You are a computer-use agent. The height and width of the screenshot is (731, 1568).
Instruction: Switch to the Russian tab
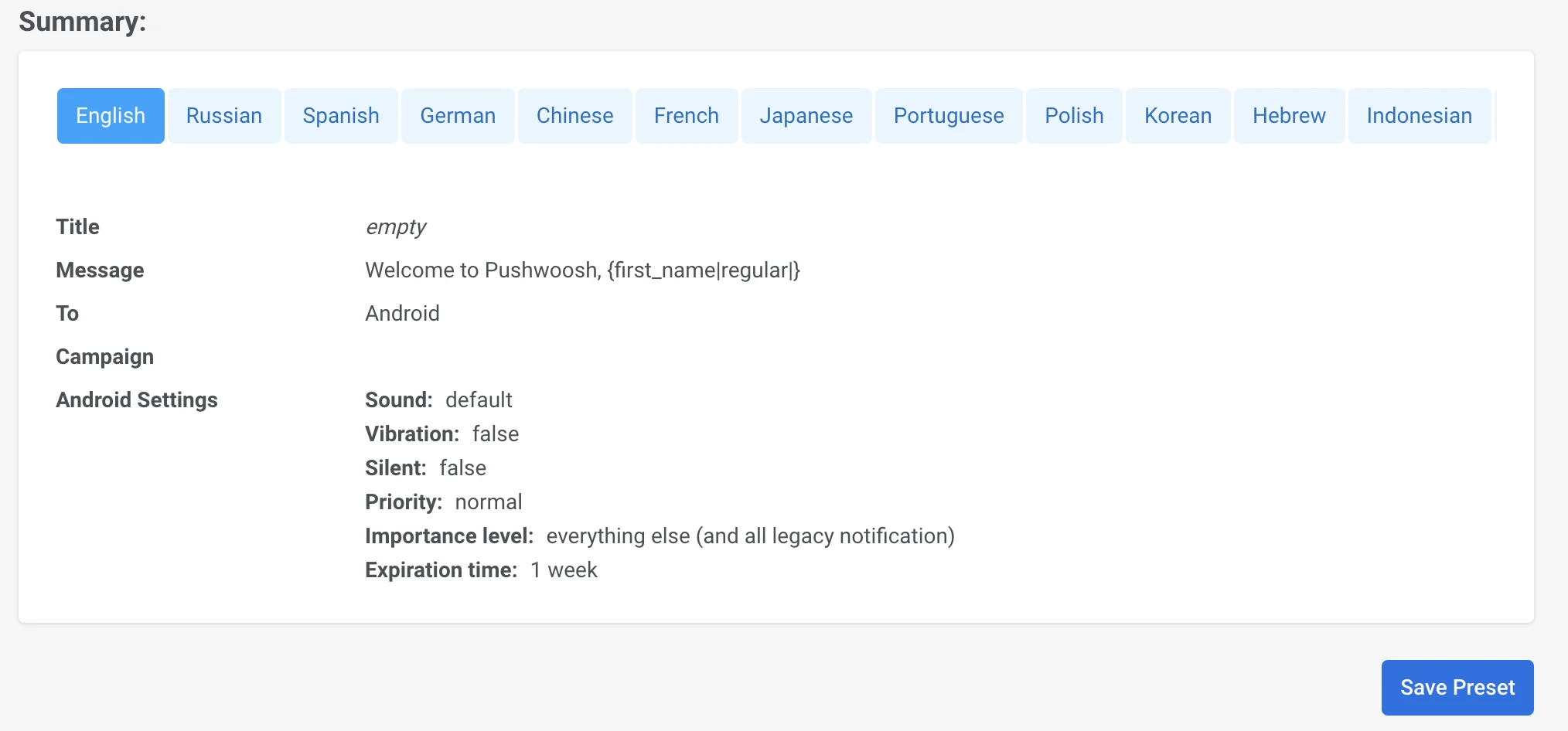point(224,116)
